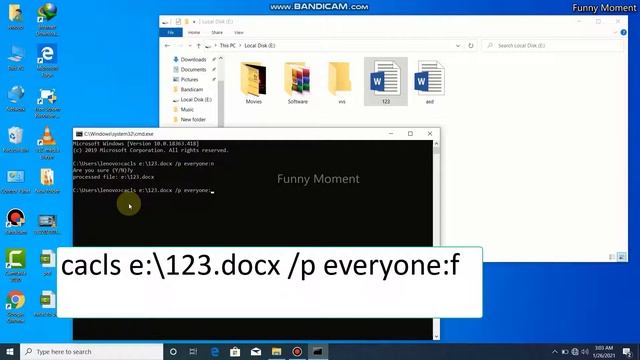Show hidden system tray icons
The image size is (640, 360).
coord(554,351)
